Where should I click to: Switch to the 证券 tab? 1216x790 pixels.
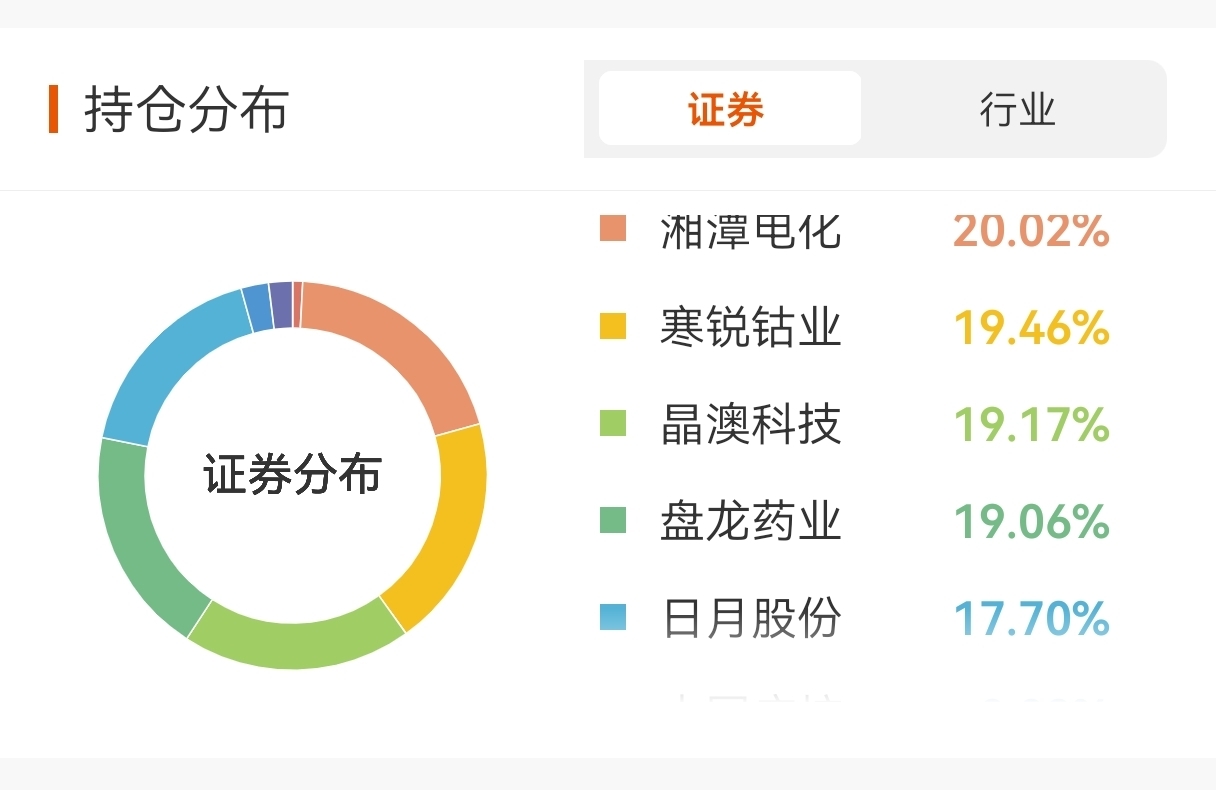729,109
